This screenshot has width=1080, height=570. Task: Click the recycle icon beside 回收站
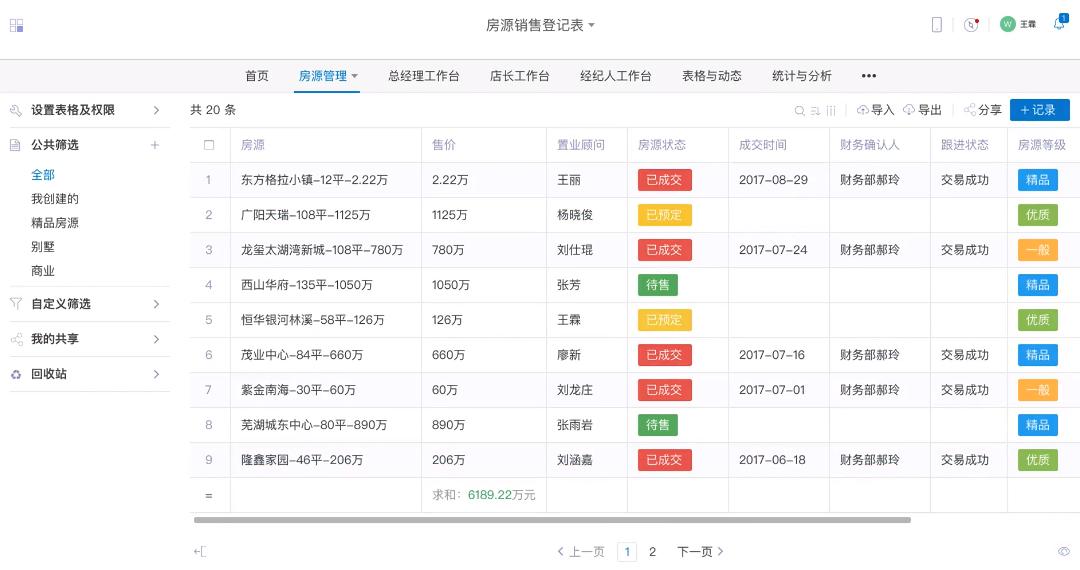point(16,374)
